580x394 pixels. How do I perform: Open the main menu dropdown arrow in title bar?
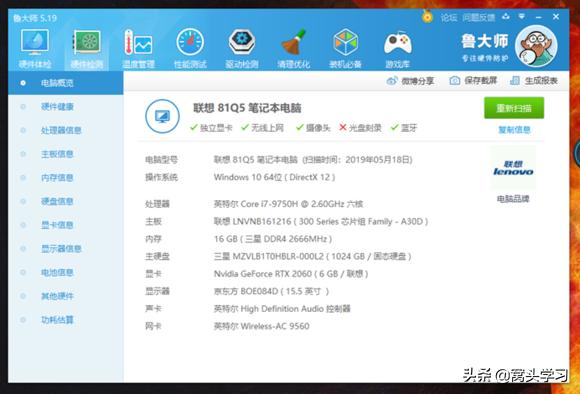[522, 17]
